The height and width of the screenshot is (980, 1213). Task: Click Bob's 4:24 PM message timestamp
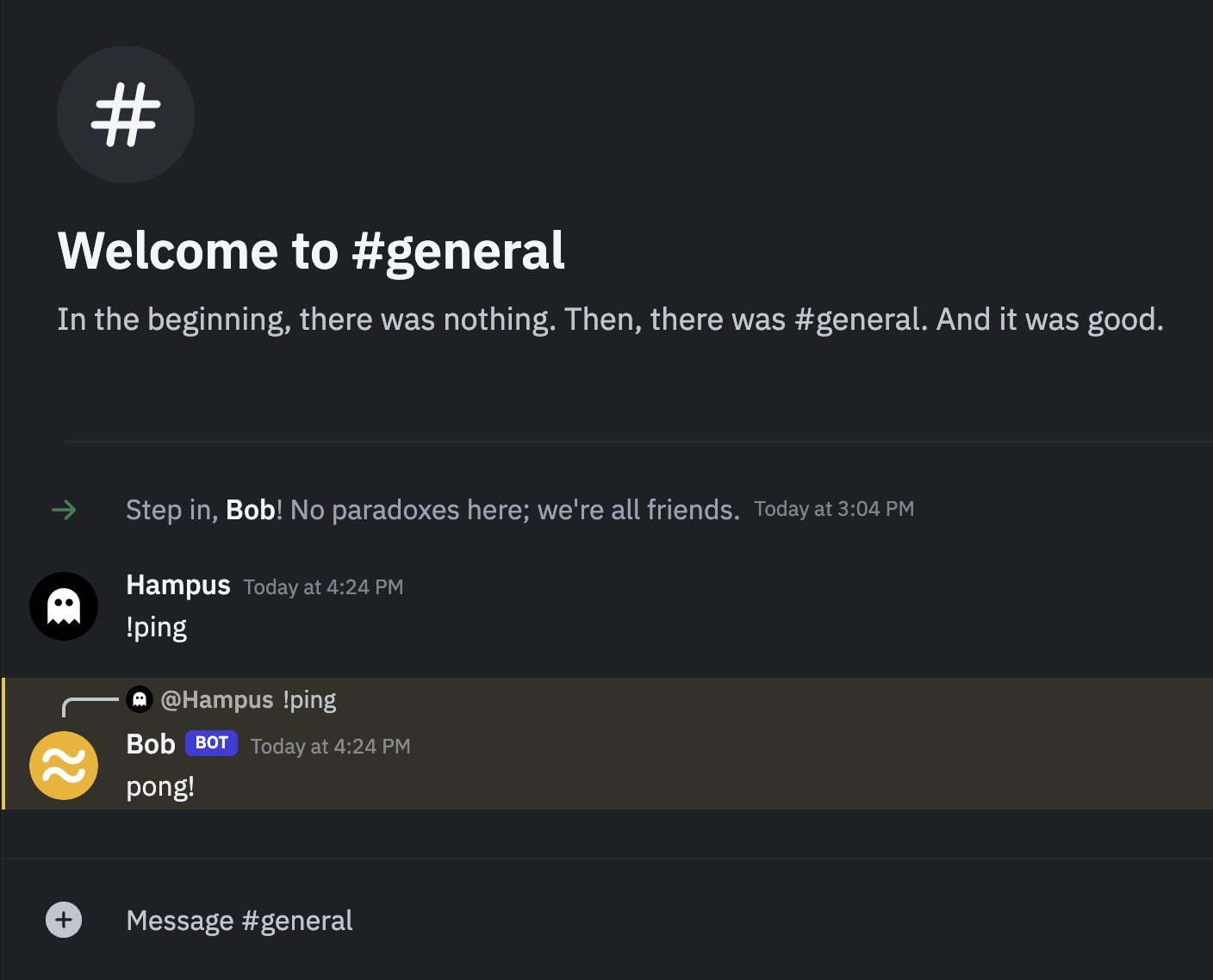330,747
